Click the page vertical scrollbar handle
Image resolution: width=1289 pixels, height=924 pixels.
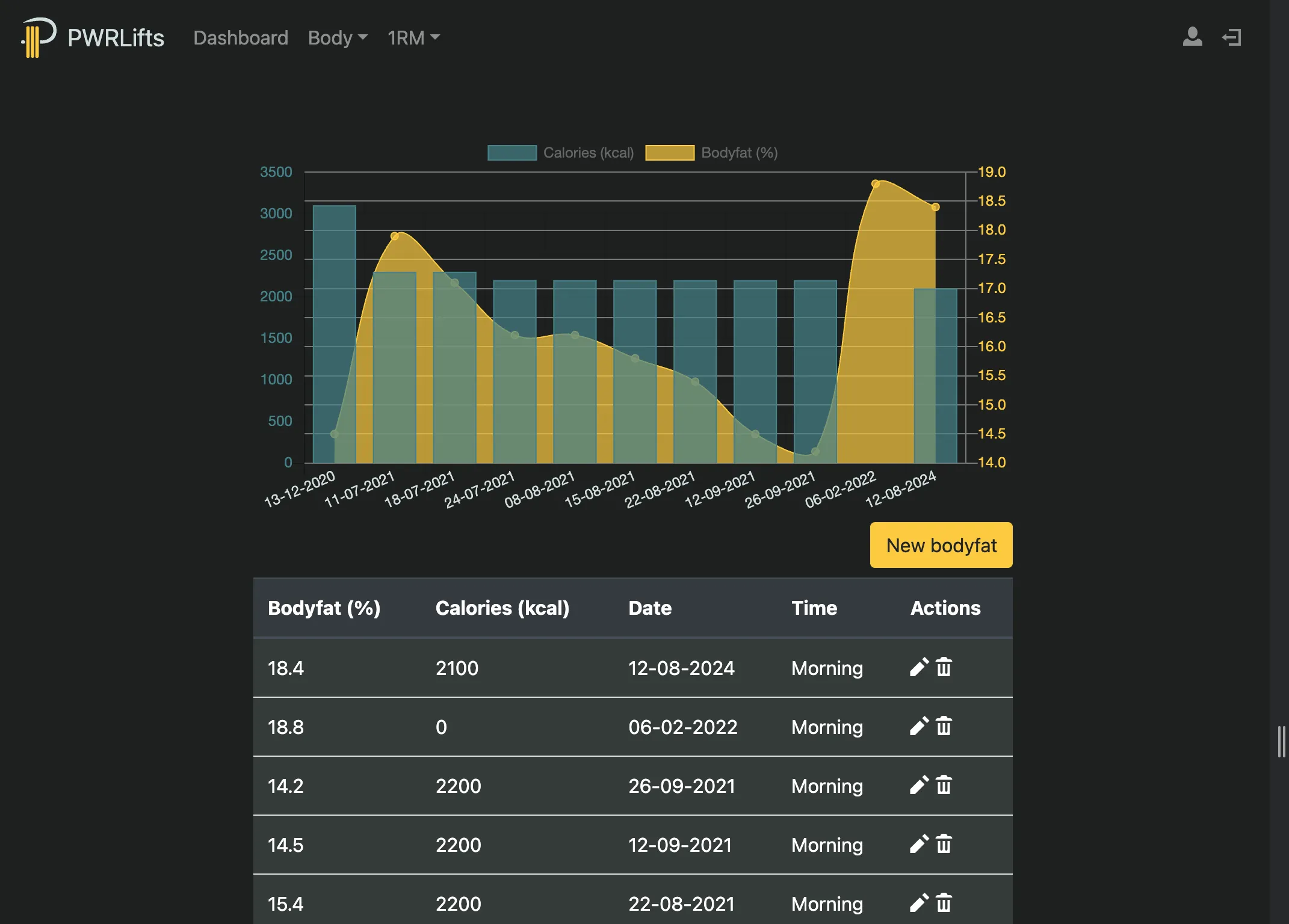[x=1281, y=741]
